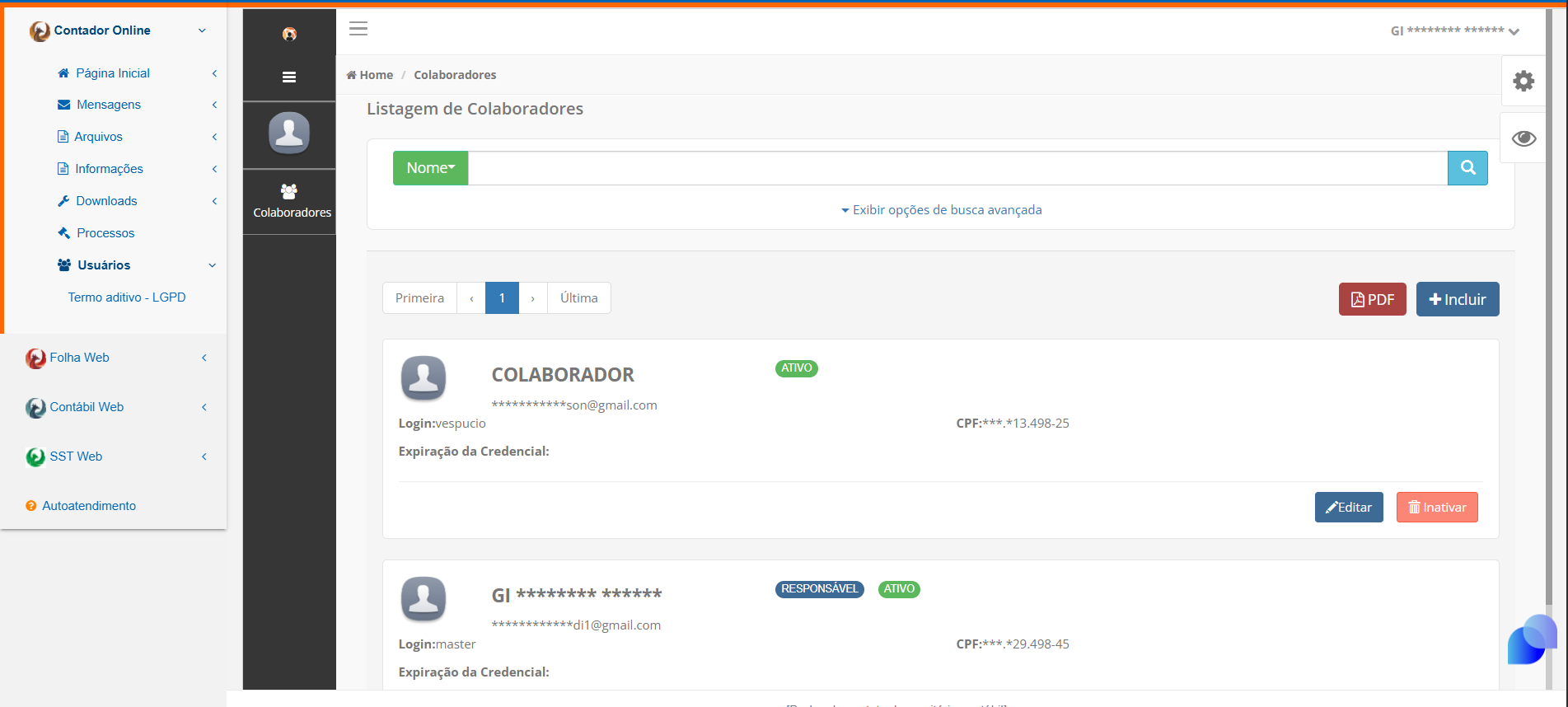The height and width of the screenshot is (707, 1568).
Task: Select the Colaboradores item in dark panel
Action: pos(291,202)
